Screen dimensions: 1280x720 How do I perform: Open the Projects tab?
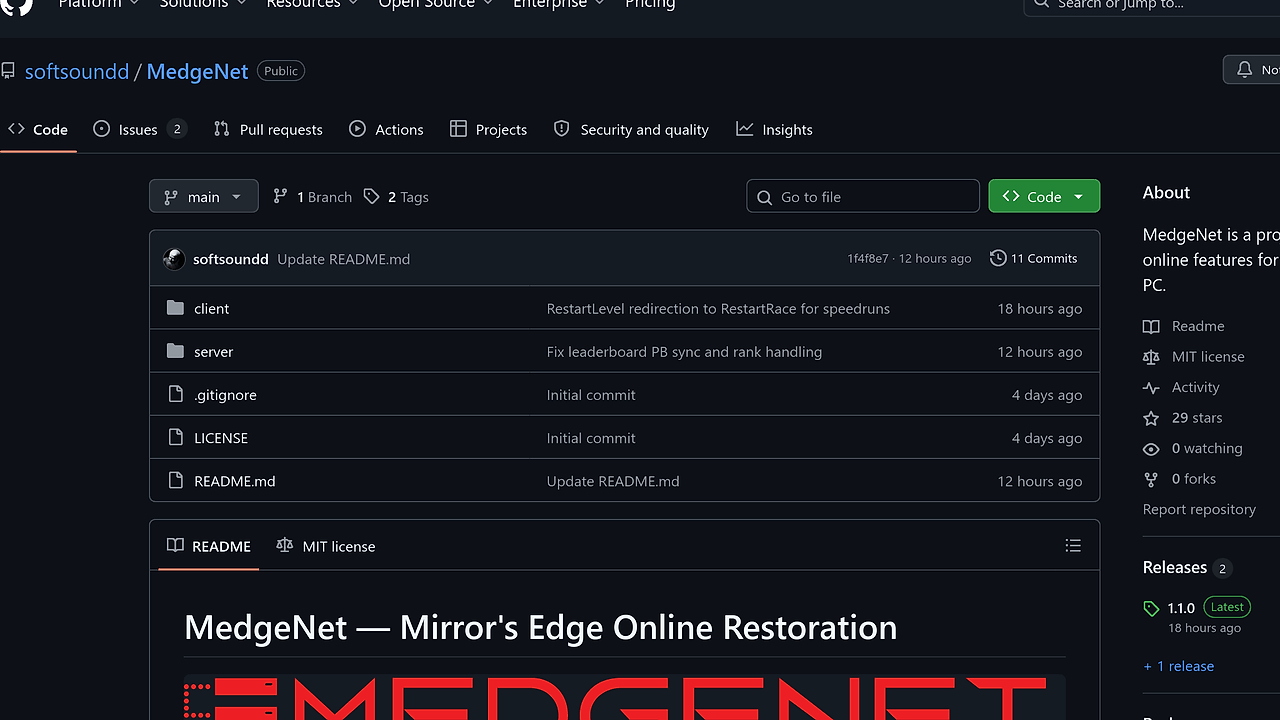(x=488, y=129)
